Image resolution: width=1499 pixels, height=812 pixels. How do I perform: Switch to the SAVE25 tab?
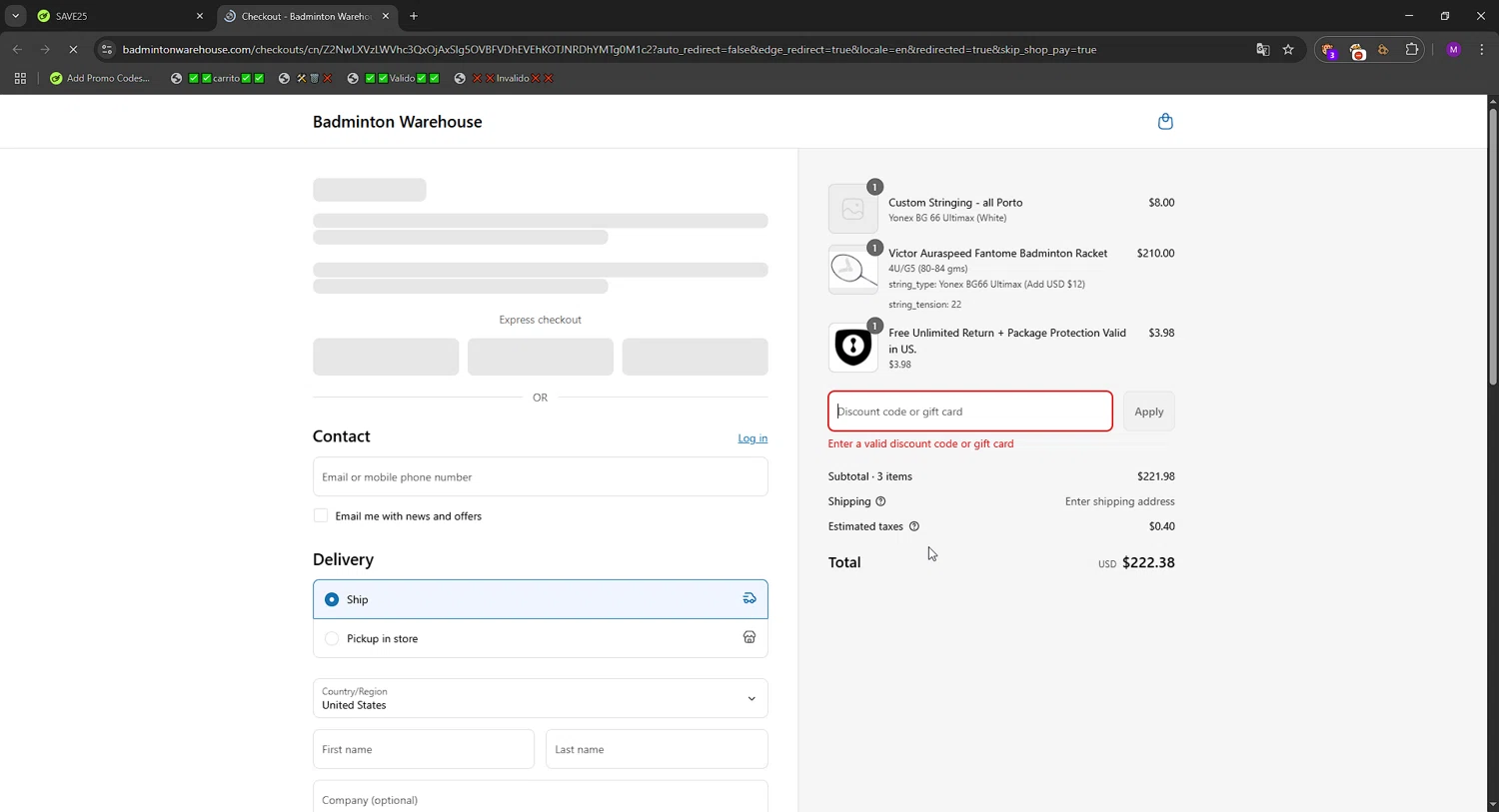point(119,16)
